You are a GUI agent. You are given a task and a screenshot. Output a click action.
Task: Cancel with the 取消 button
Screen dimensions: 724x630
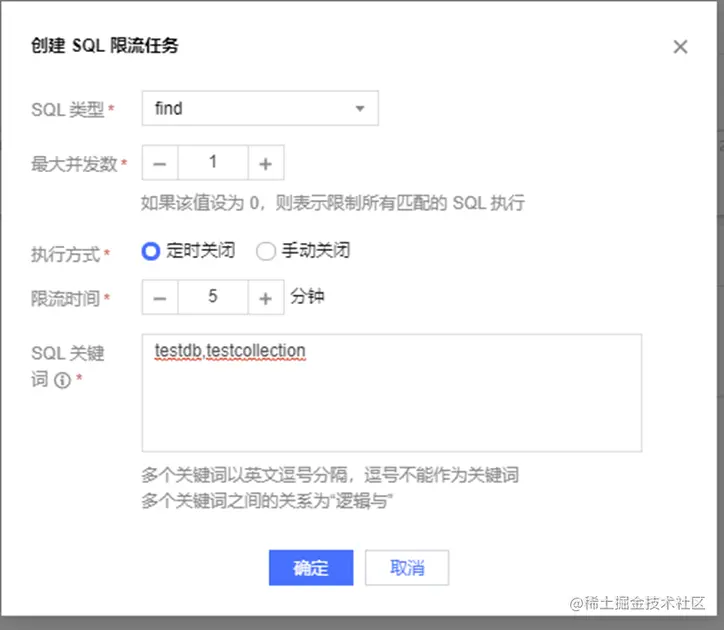pyautogui.click(x=407, y=568)
